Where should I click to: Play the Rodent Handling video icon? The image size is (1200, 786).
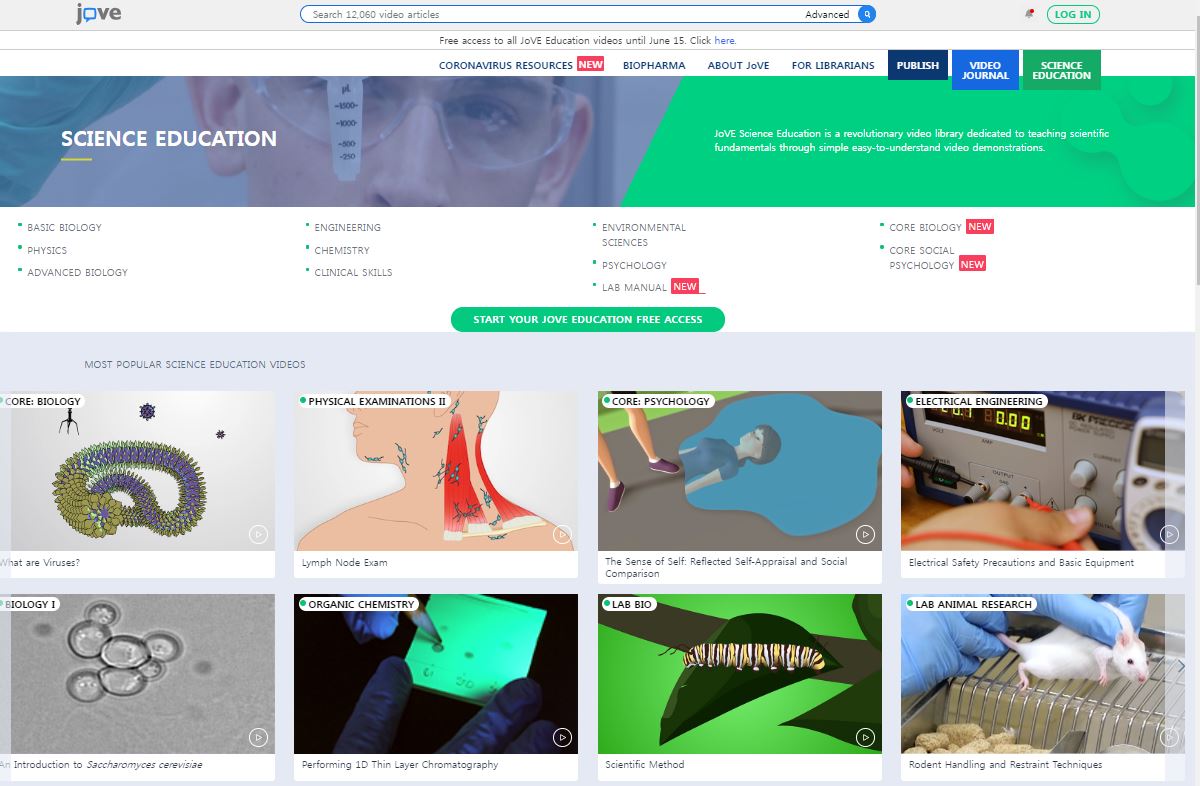tap(1169, 738)
